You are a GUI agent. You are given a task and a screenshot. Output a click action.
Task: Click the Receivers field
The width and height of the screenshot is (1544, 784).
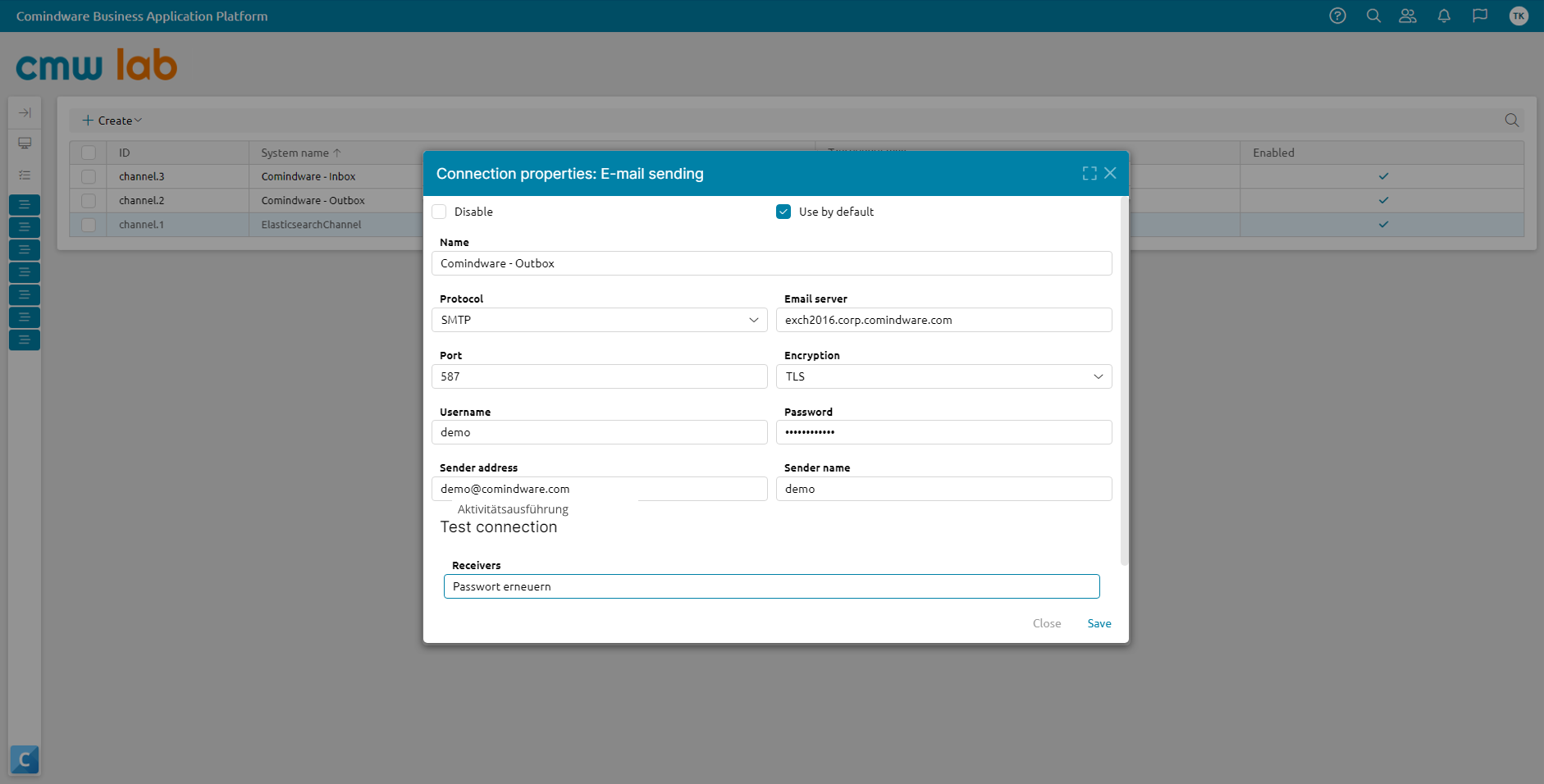click(x=772, y=586)
